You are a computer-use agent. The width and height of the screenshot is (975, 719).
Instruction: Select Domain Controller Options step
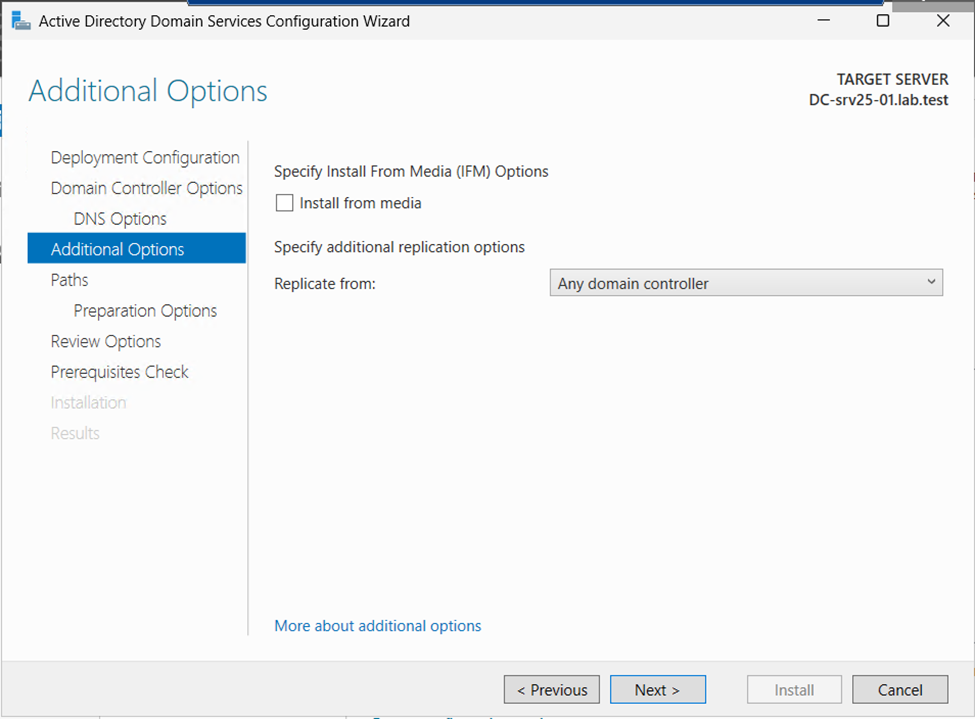tap(147, 188)
